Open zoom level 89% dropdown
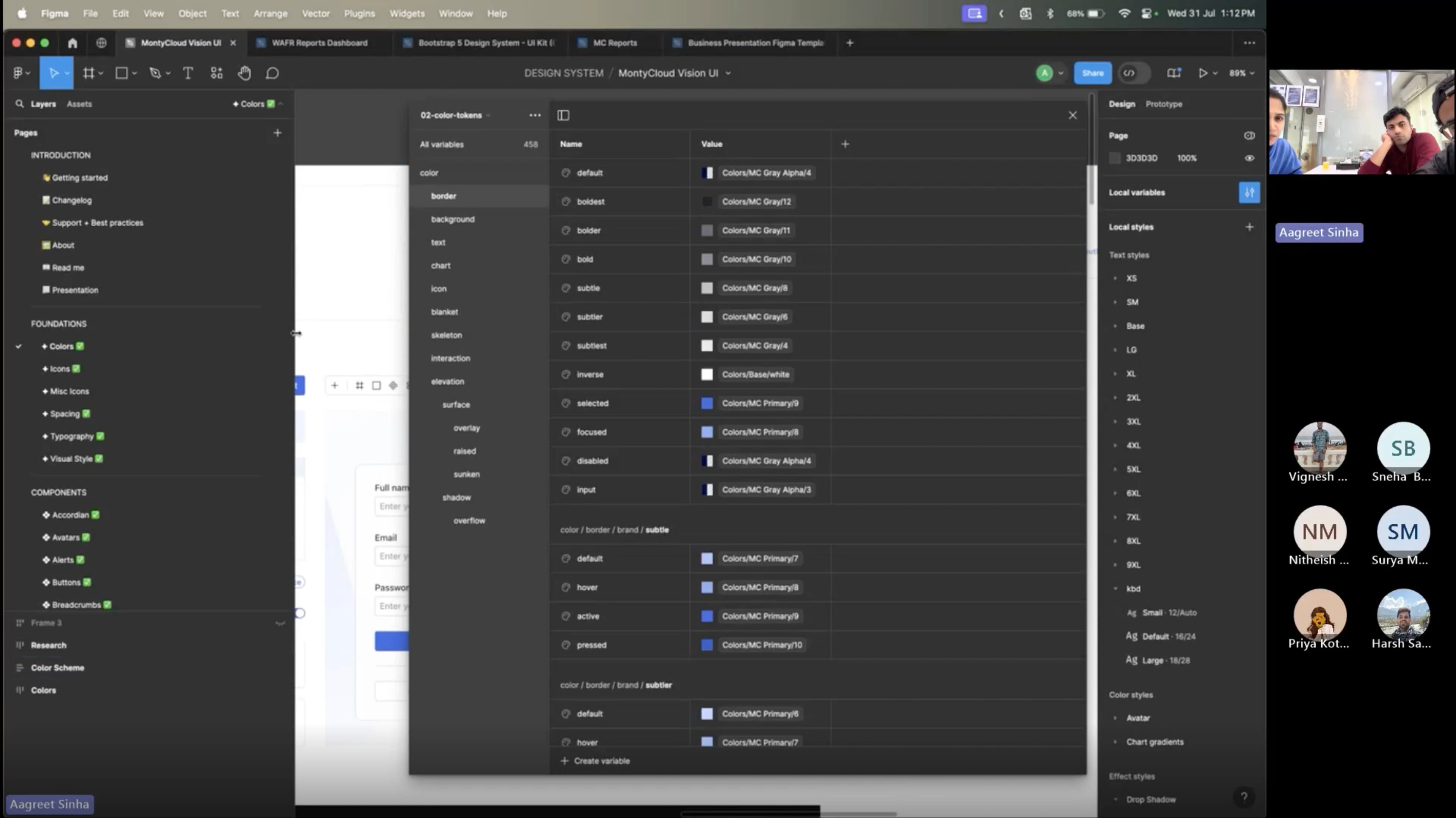 [x=1241, y=73]
